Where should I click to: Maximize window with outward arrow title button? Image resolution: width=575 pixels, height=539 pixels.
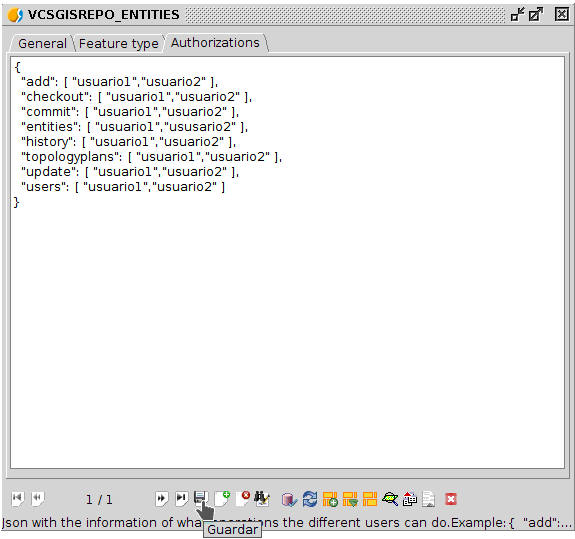click(536, 15)
